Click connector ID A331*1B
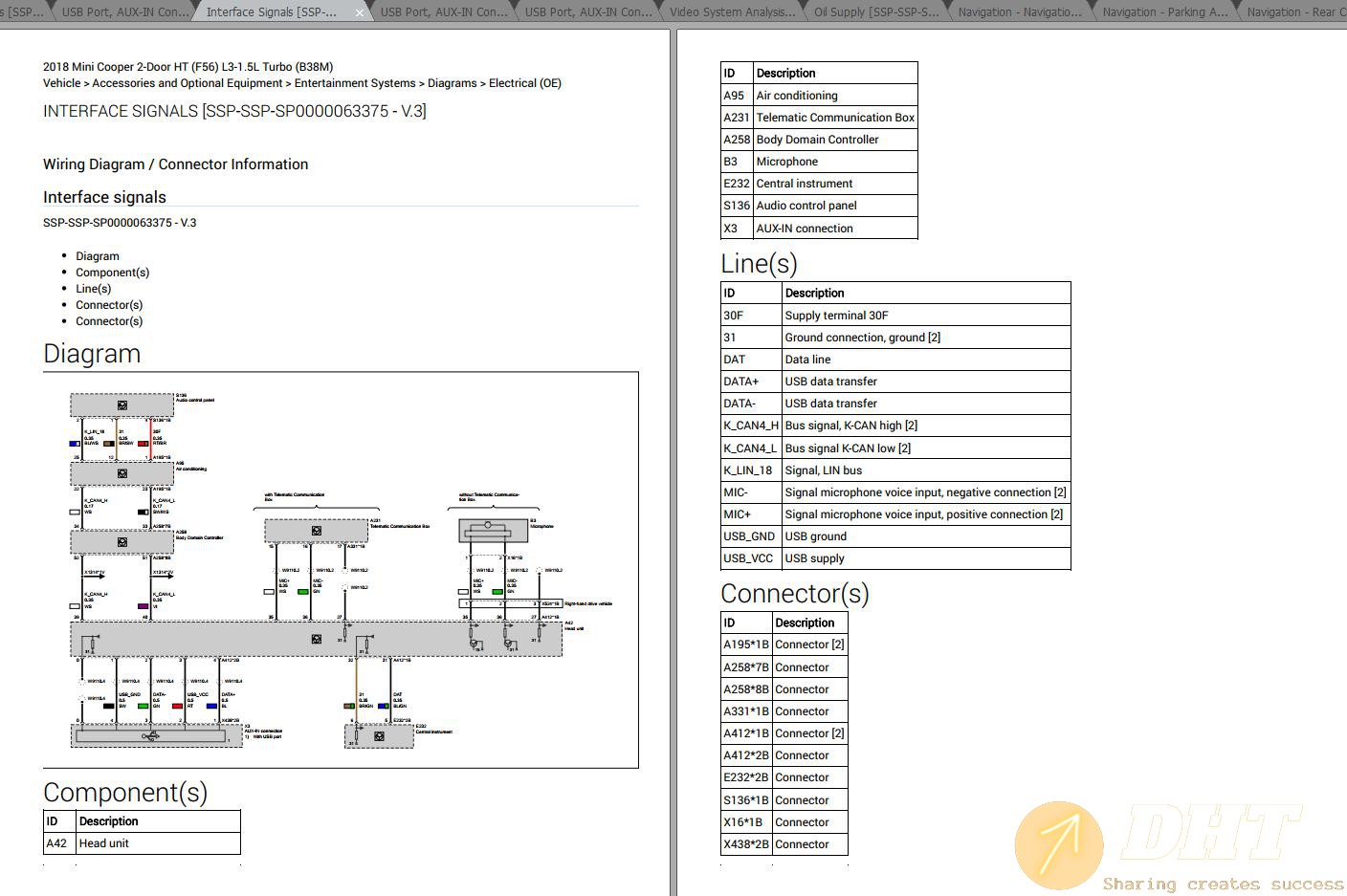This screenshot has height=896, width=1347. (x=746, y=711)
